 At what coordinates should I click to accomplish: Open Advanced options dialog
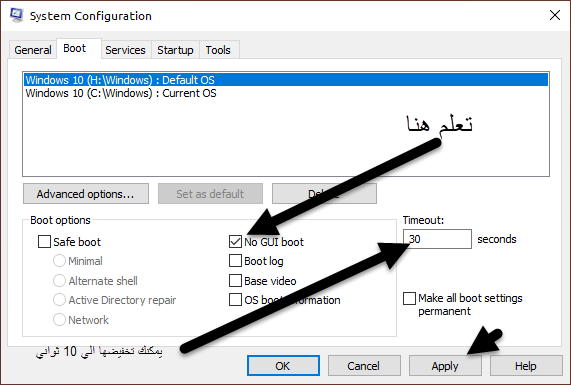(x=86, y=194)
